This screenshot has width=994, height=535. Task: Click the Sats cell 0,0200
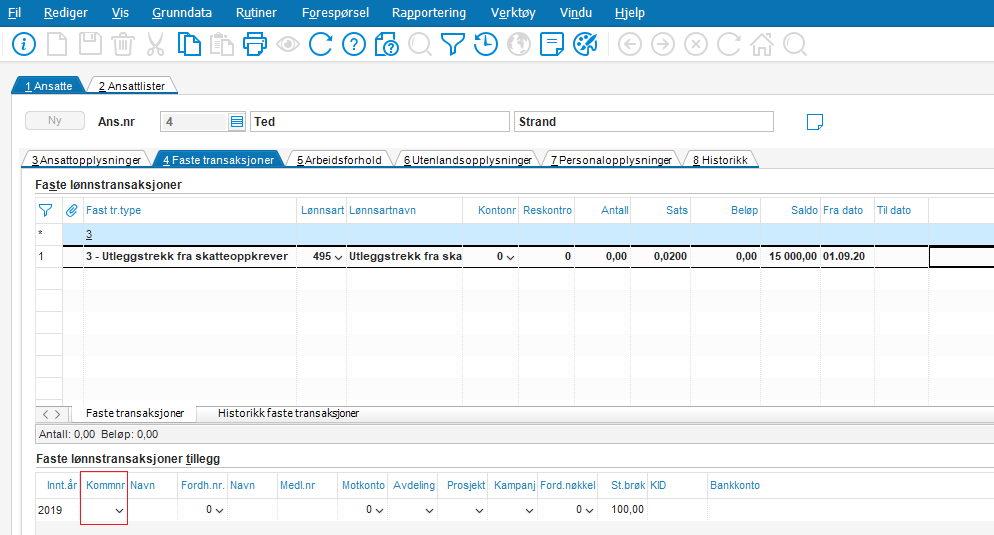[x=661, y=257]
